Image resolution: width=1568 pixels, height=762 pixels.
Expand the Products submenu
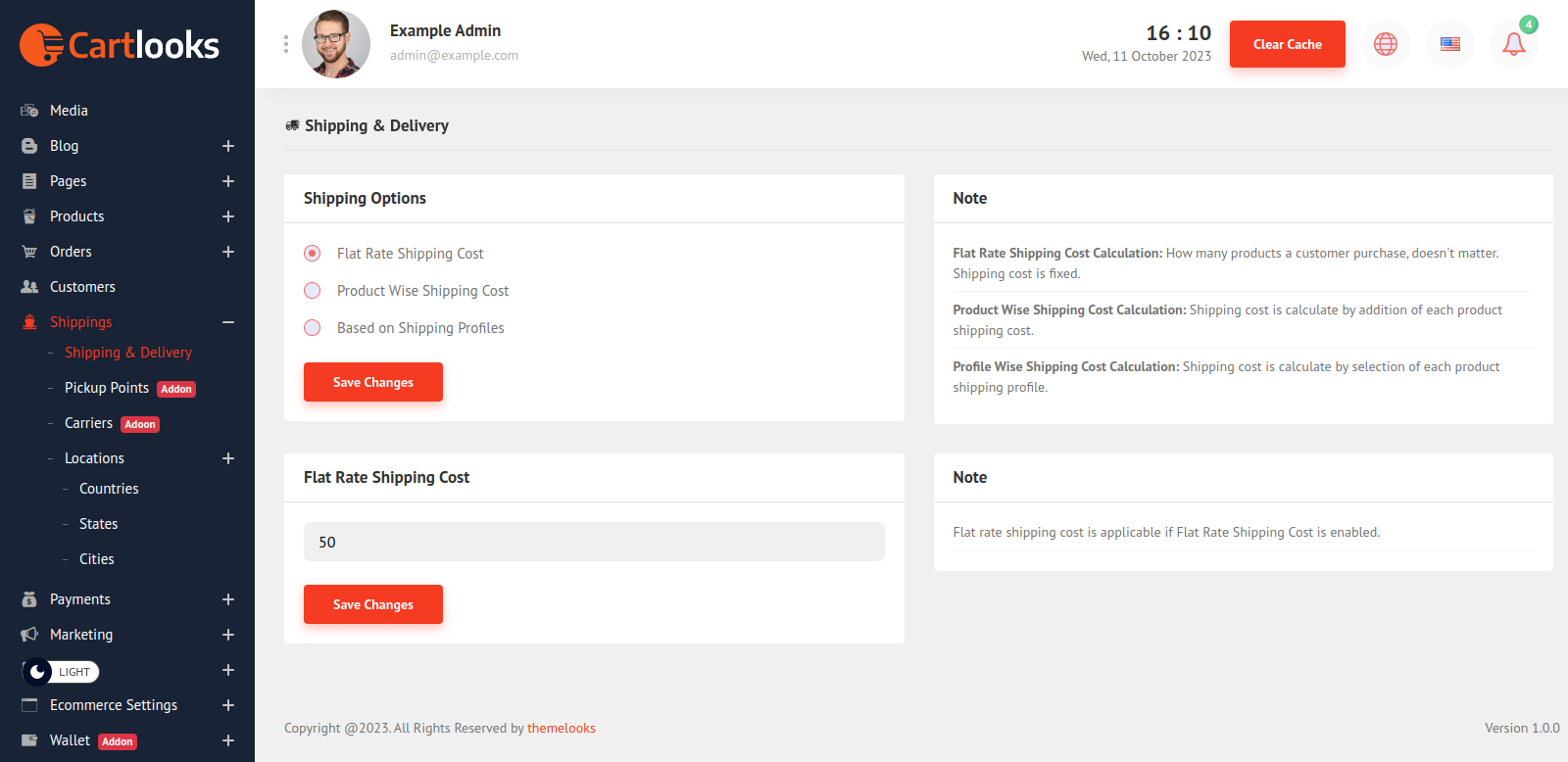pyautogui.click(x=228, y=216)
